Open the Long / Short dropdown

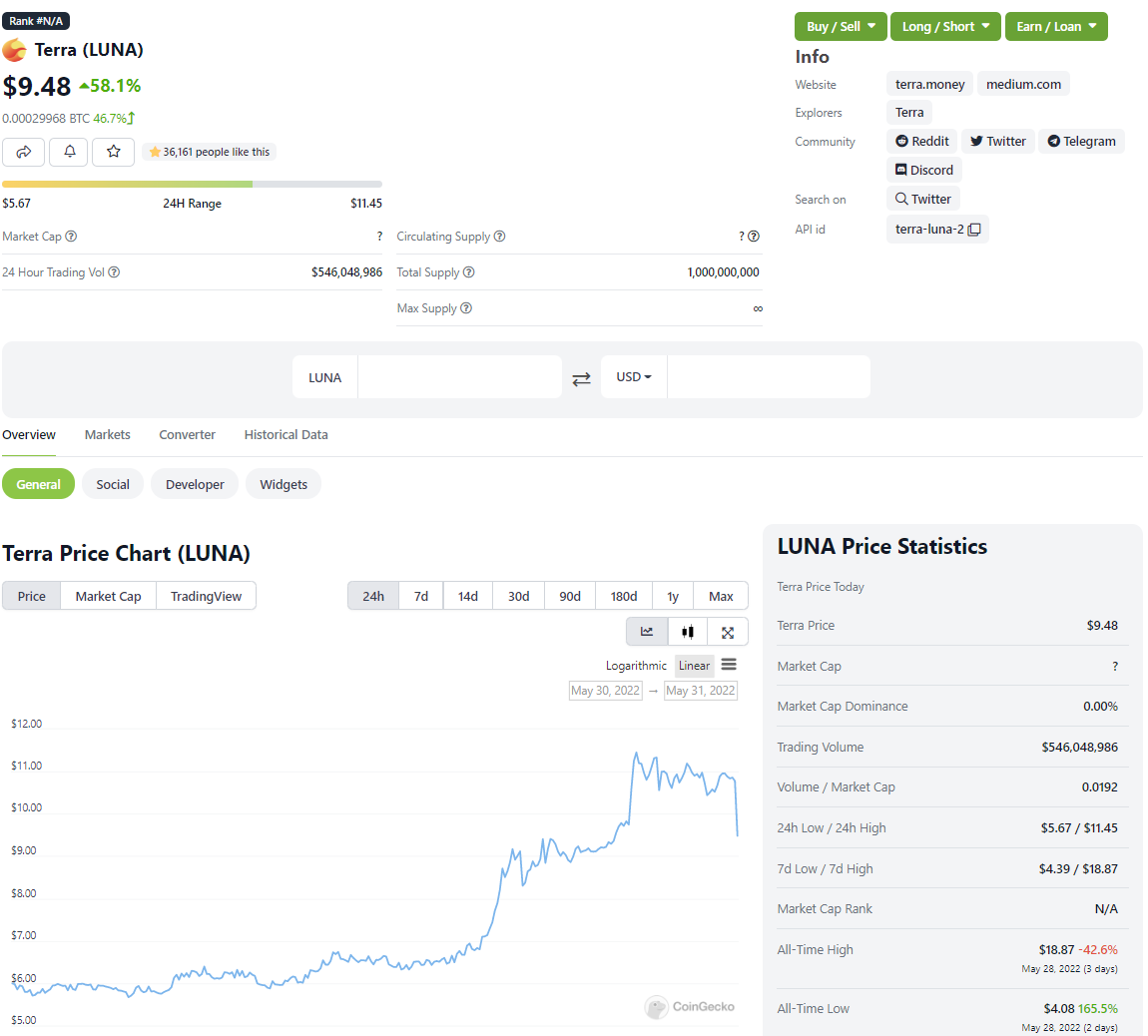pyautogui.click(x=945, y=26)
